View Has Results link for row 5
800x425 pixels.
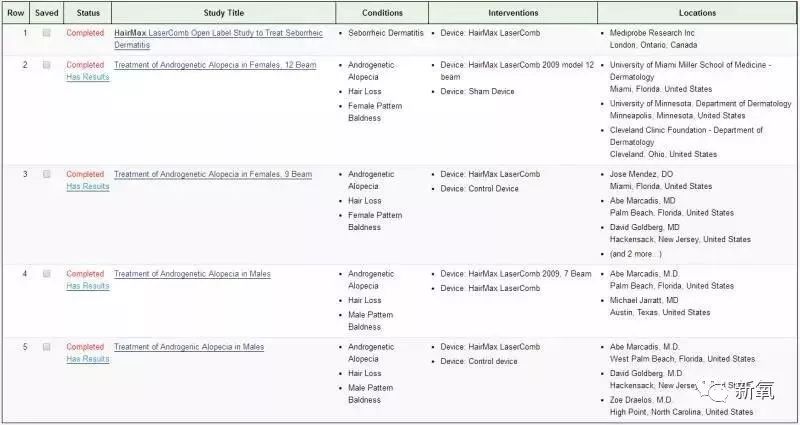point(88,359)
